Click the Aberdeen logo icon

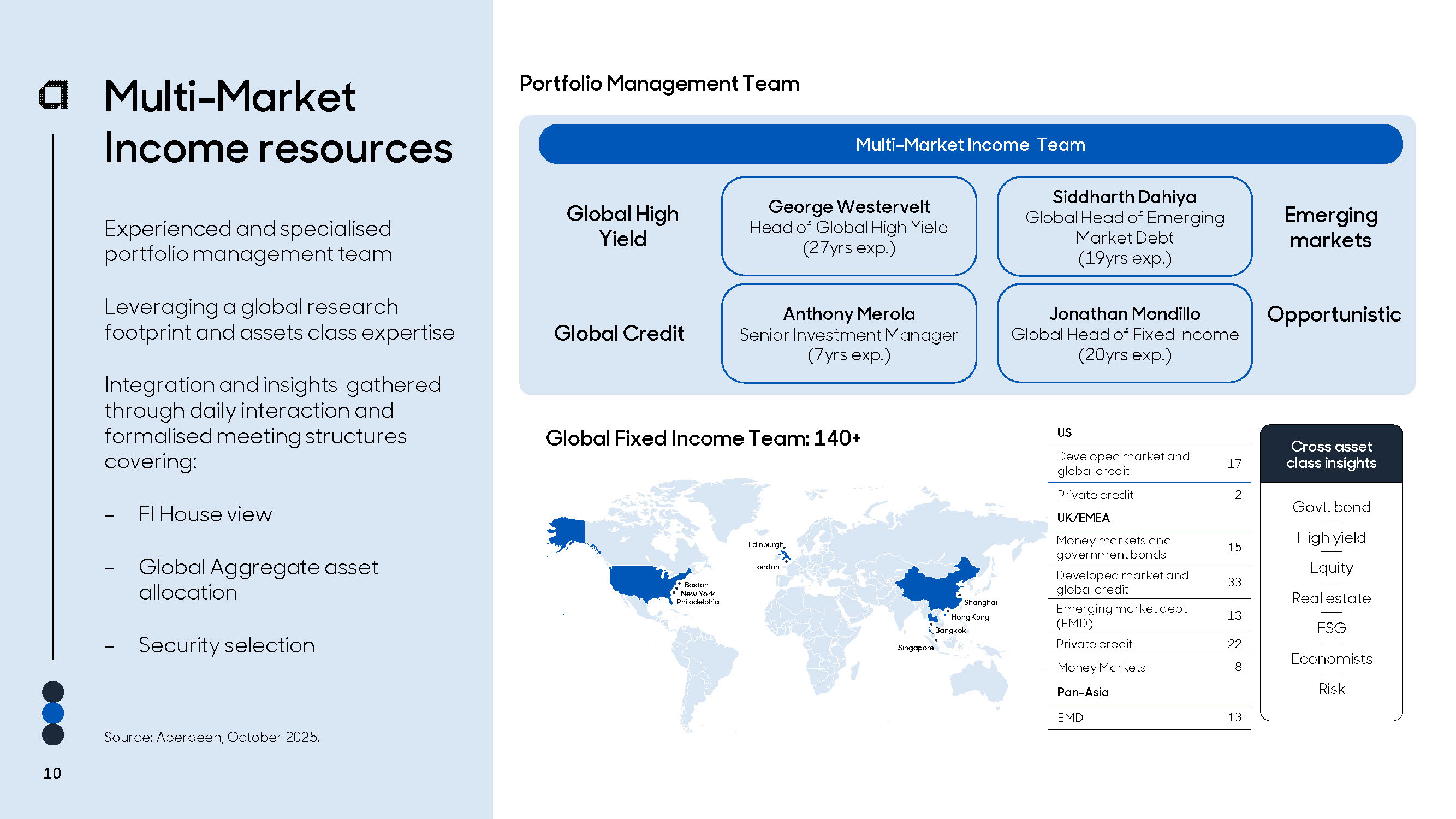[54, 95]
